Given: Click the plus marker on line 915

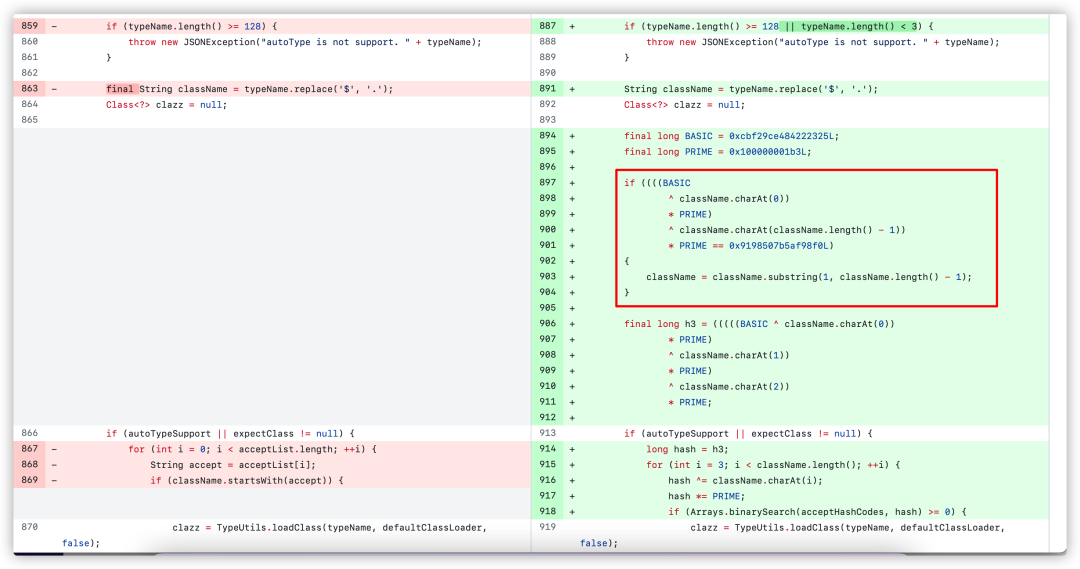Looking at the screenshot, I should click(572, 465).
